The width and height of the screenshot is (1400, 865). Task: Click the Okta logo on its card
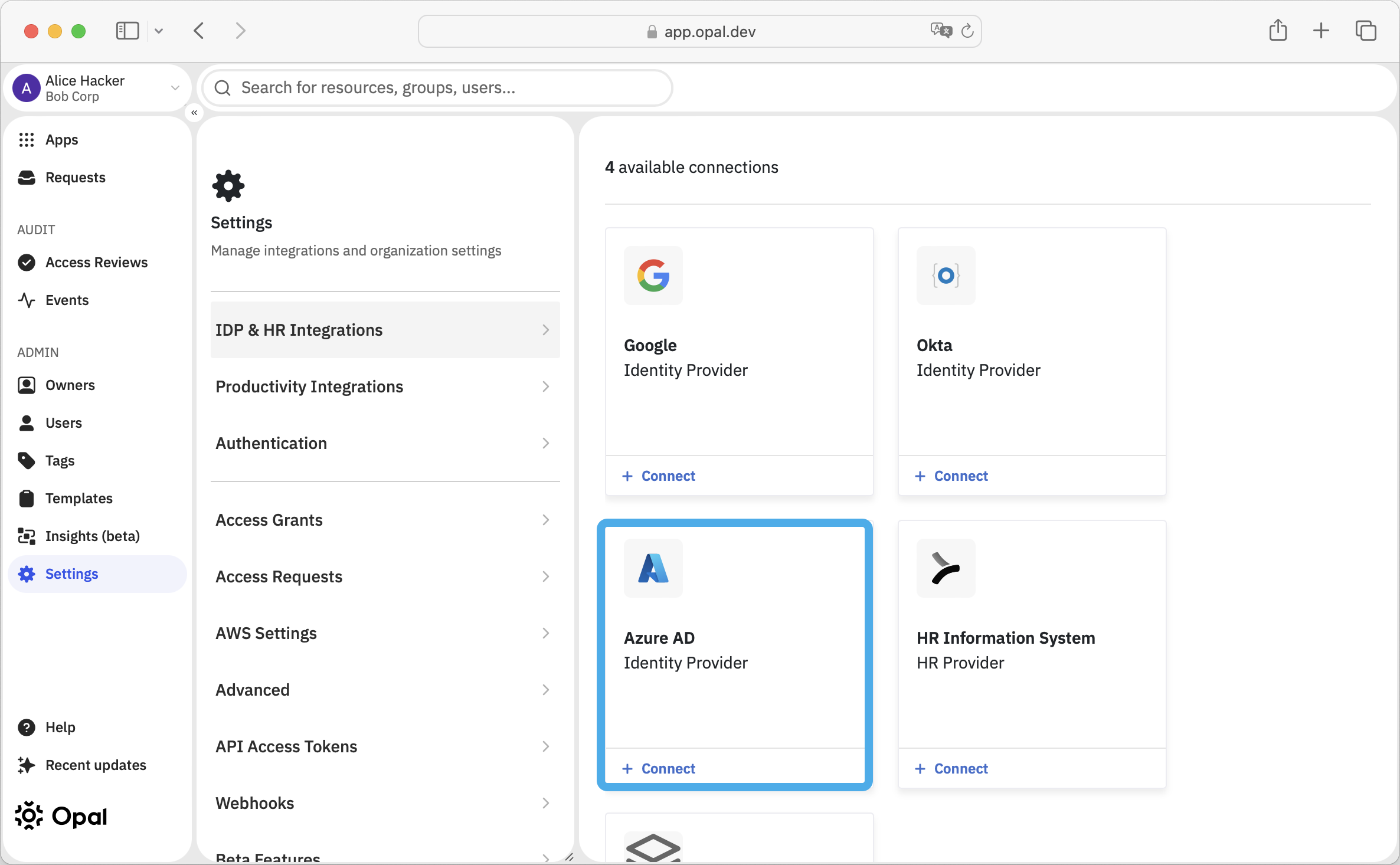(x=946, y=276)
